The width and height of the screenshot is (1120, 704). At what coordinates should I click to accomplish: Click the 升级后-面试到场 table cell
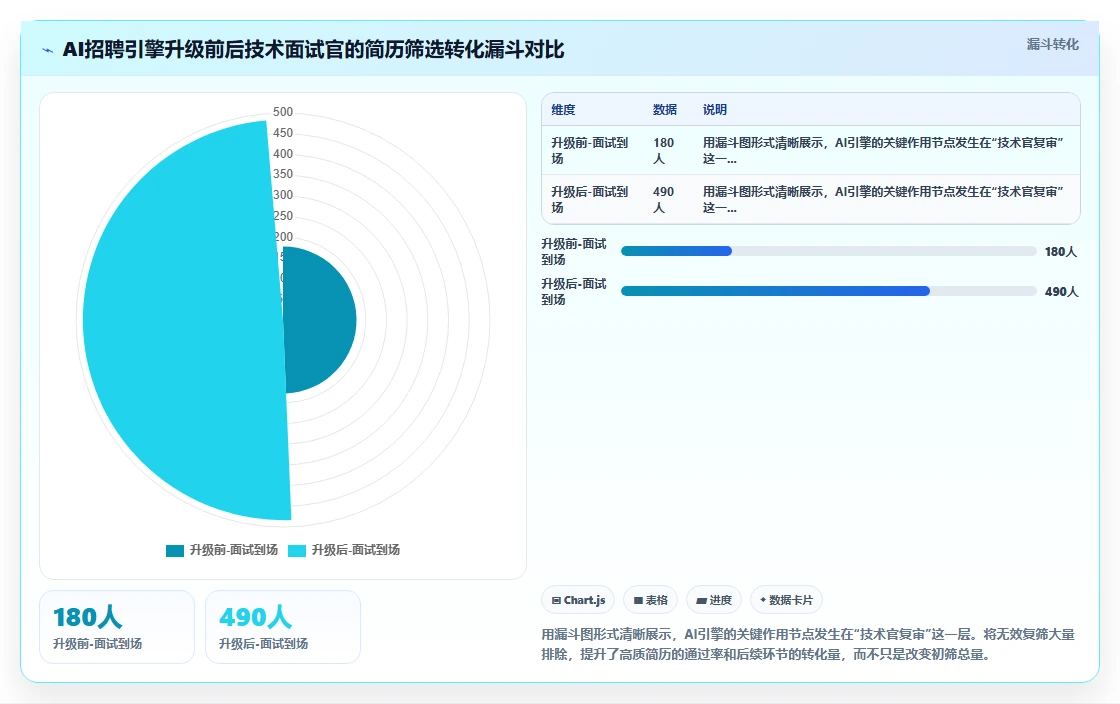click(592, 199)
